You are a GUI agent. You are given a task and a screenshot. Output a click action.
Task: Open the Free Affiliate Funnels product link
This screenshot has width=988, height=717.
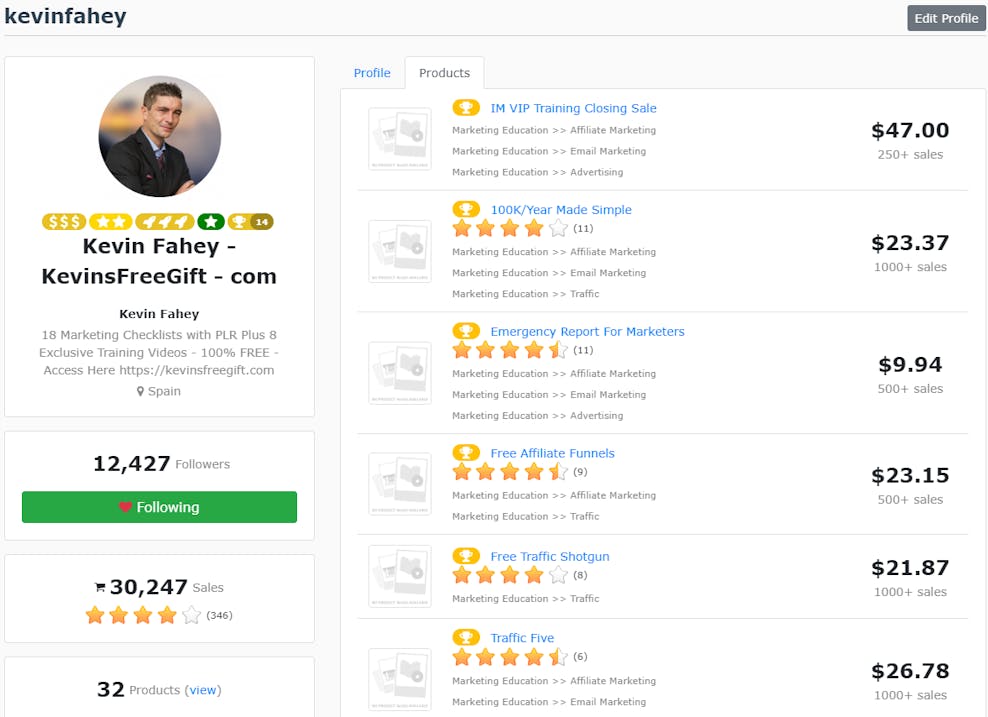(x=552, y=453)
